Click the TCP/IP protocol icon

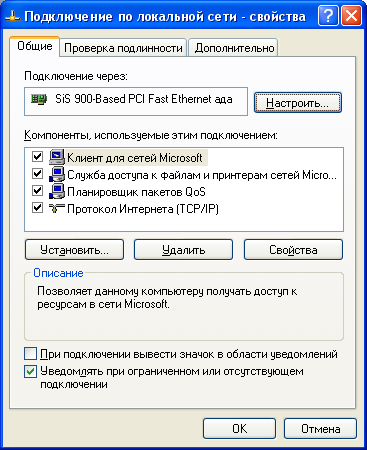click(57, 208)
